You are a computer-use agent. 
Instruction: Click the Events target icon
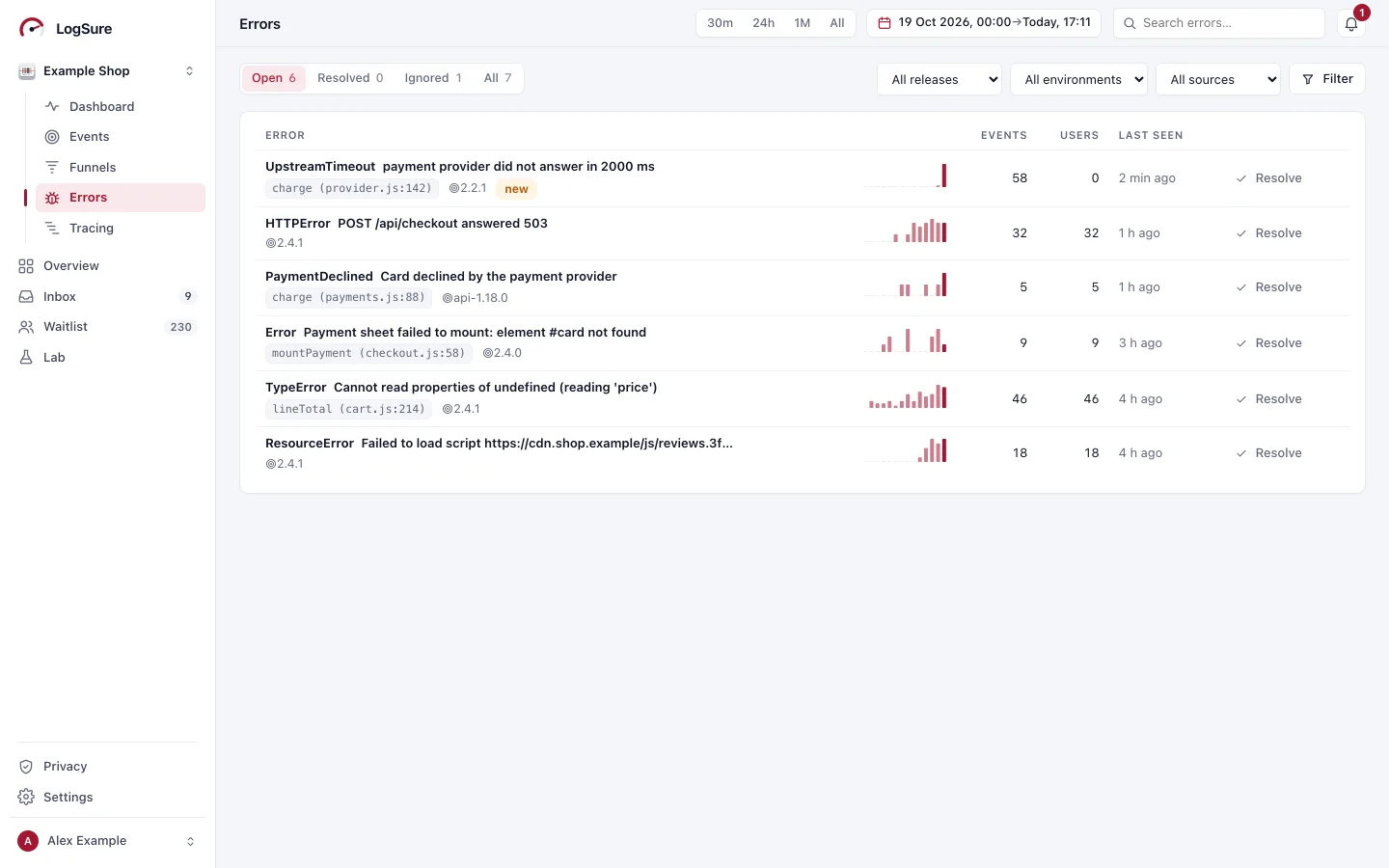(x=52, y=137)
